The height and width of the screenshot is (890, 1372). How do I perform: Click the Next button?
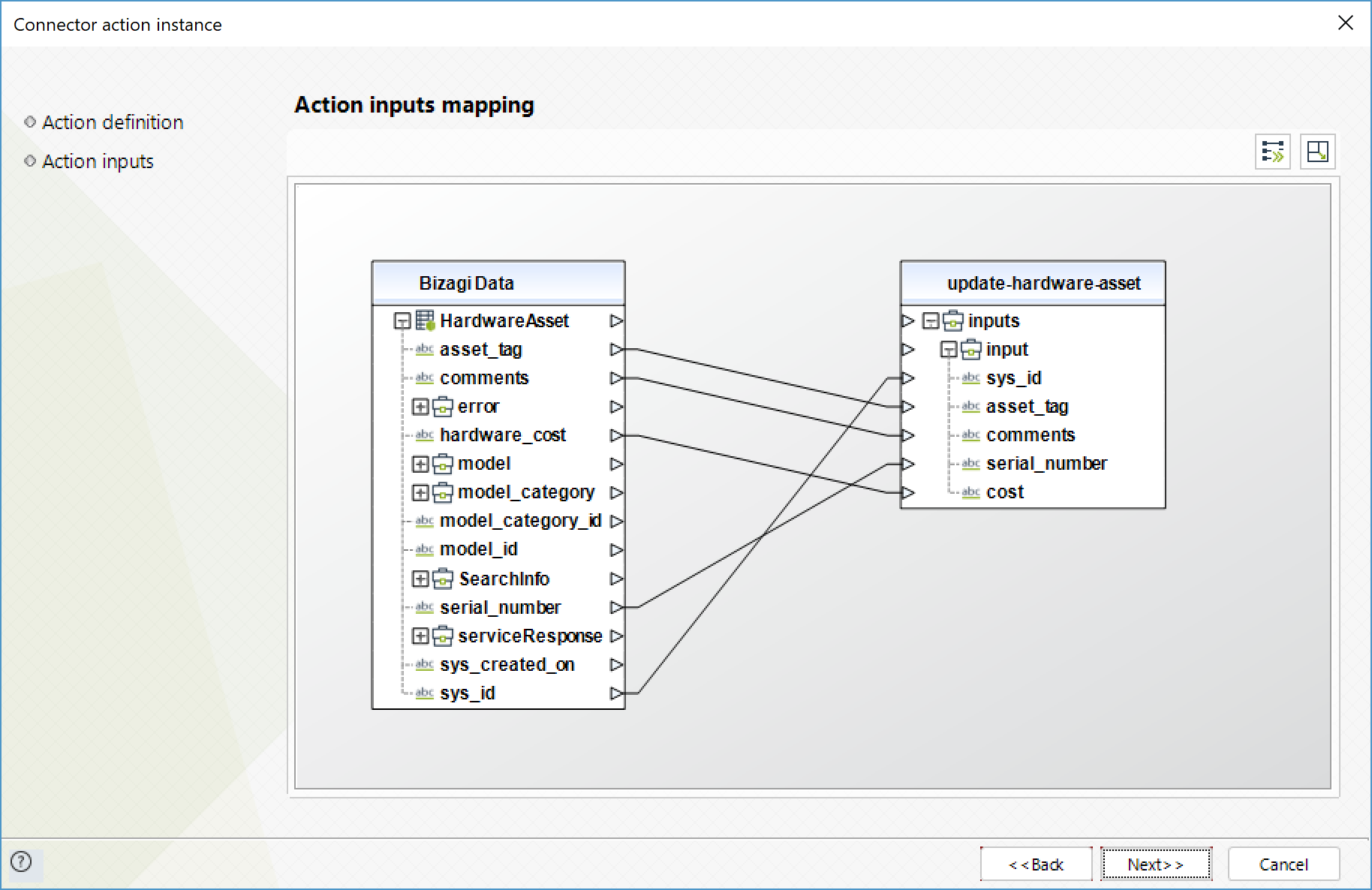1156,864
